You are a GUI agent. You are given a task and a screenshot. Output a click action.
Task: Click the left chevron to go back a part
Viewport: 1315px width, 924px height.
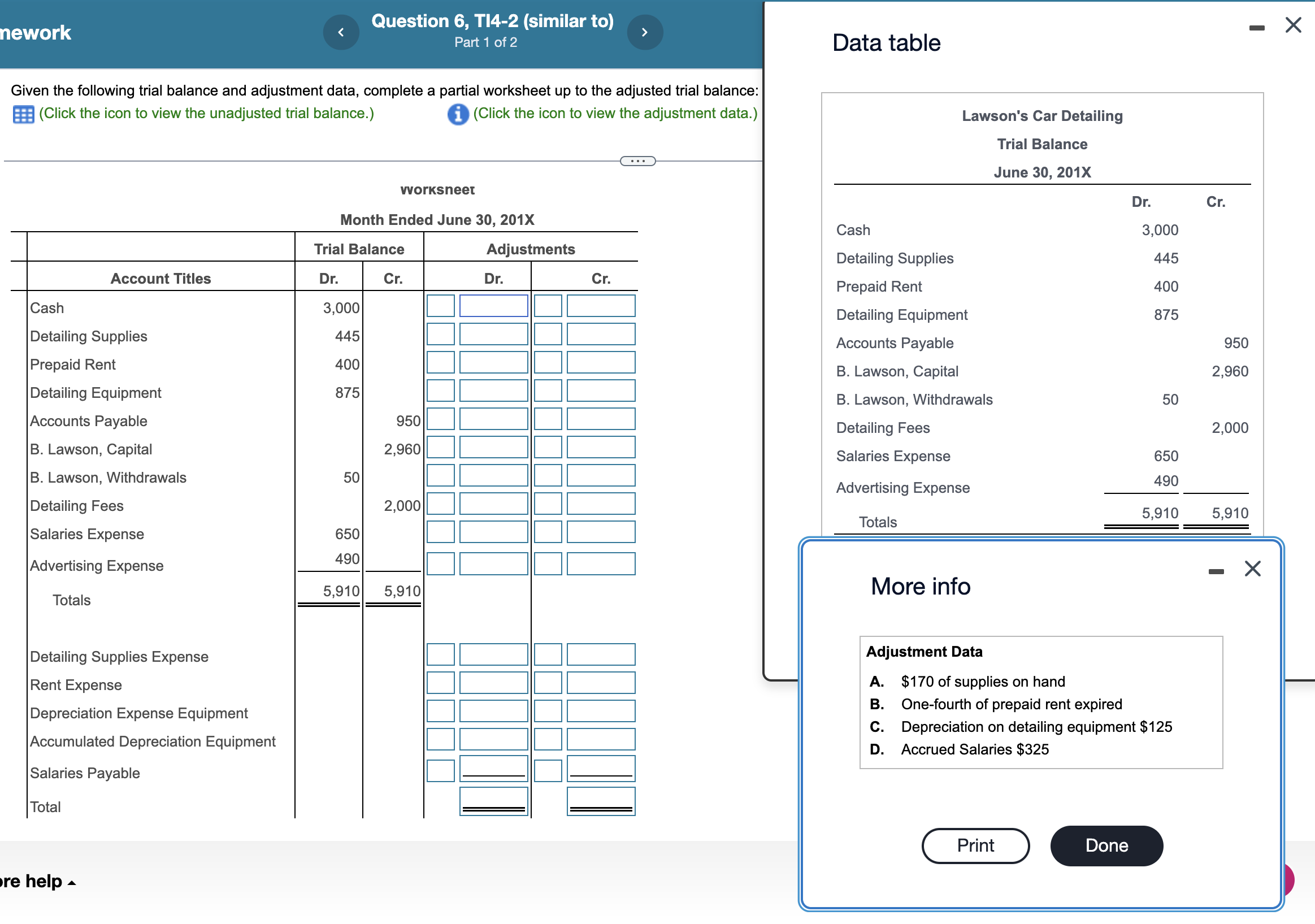(x=341, y=32)
